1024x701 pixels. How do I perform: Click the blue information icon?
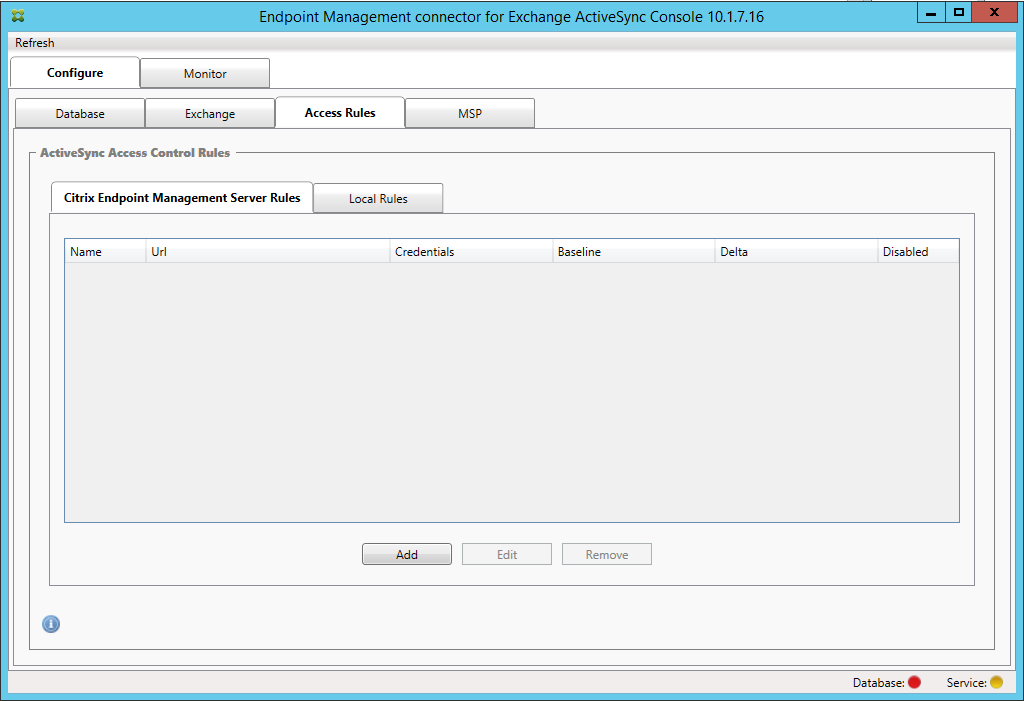(51, 624)
